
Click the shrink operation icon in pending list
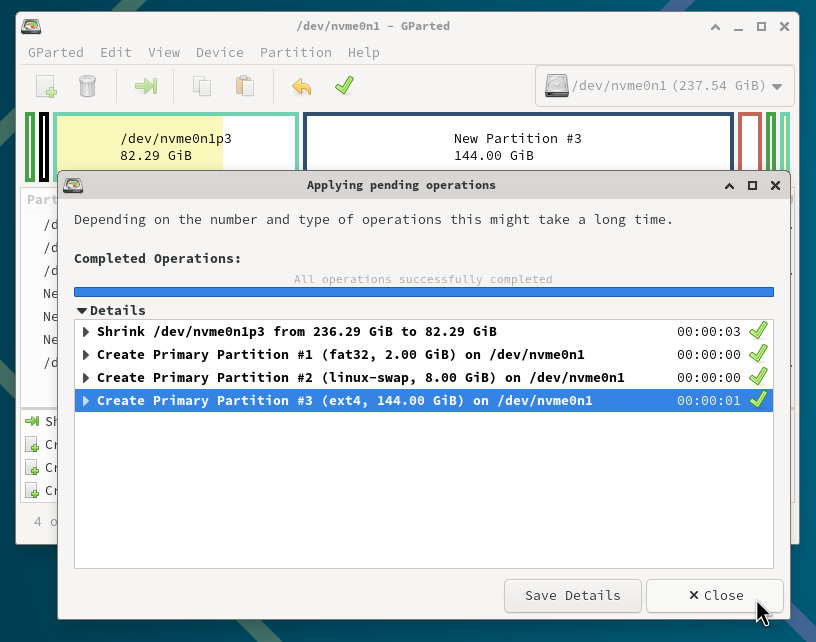point(32,421)
